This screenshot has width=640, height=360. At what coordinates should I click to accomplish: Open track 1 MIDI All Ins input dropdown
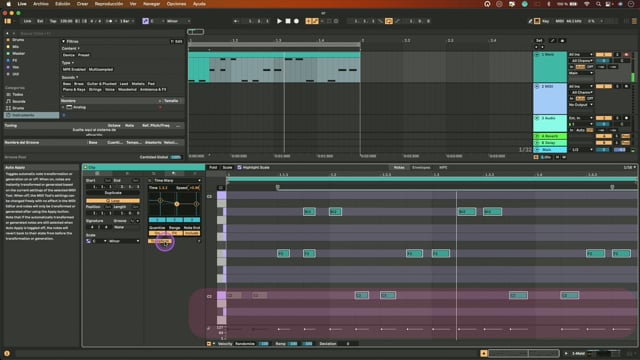580,54
